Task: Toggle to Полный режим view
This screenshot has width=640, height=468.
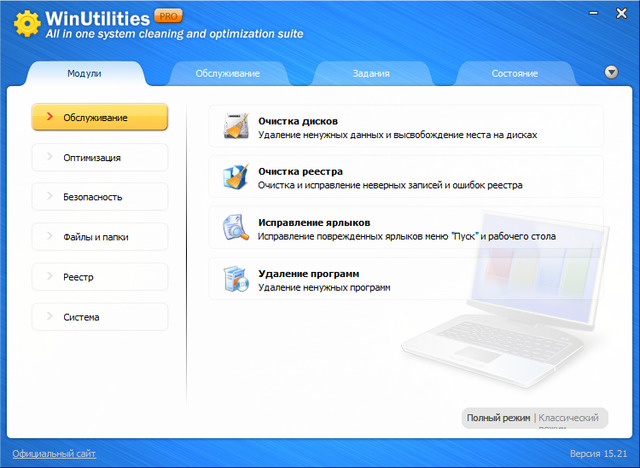Action: 497,417
